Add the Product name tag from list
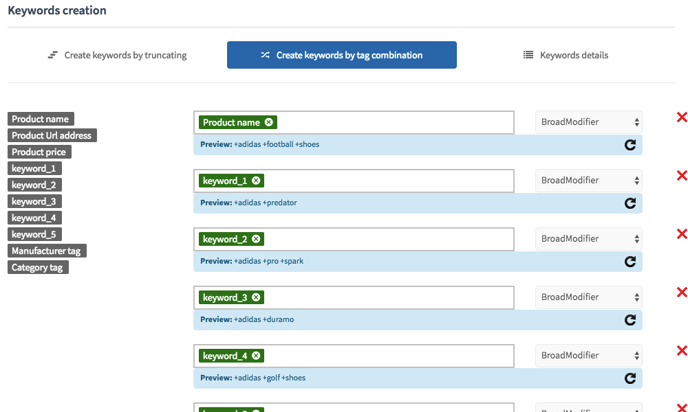Screen dimensions: 688x412 click(x=40, y=119)
